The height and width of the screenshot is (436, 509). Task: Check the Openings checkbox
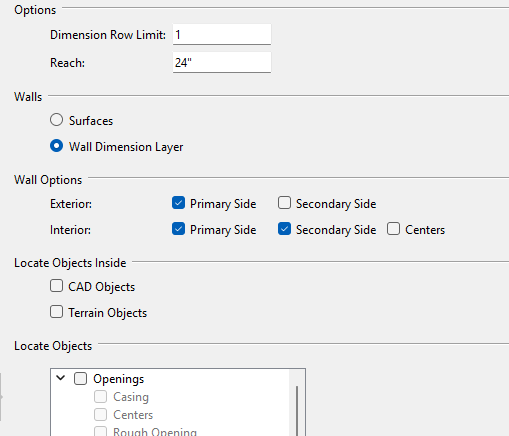point(80,379)
